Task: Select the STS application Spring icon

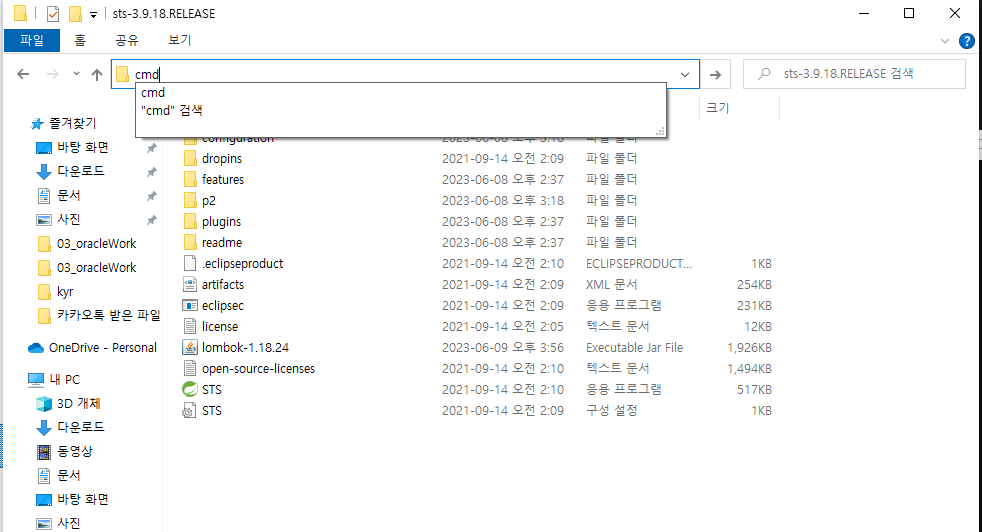Action: (190, 389)
